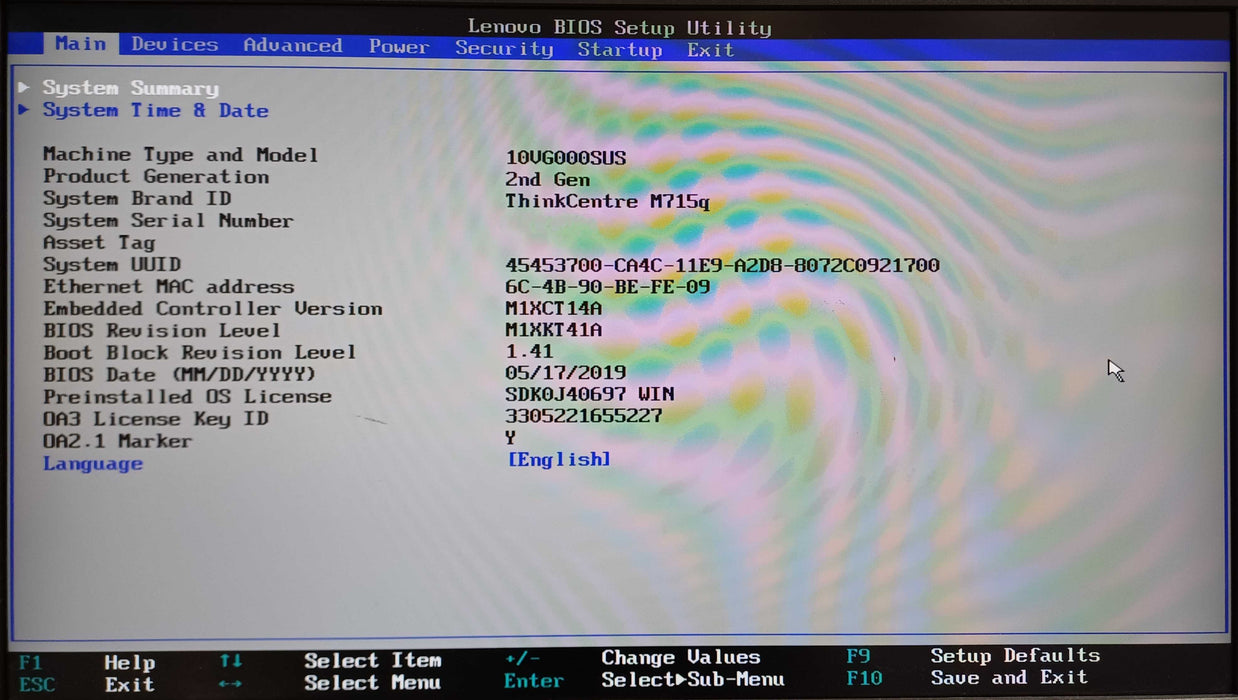Viewport: 1238px width, 700px height.
Task: Open the Power tab
Action: pyautogui.click(x=398, y=47)
